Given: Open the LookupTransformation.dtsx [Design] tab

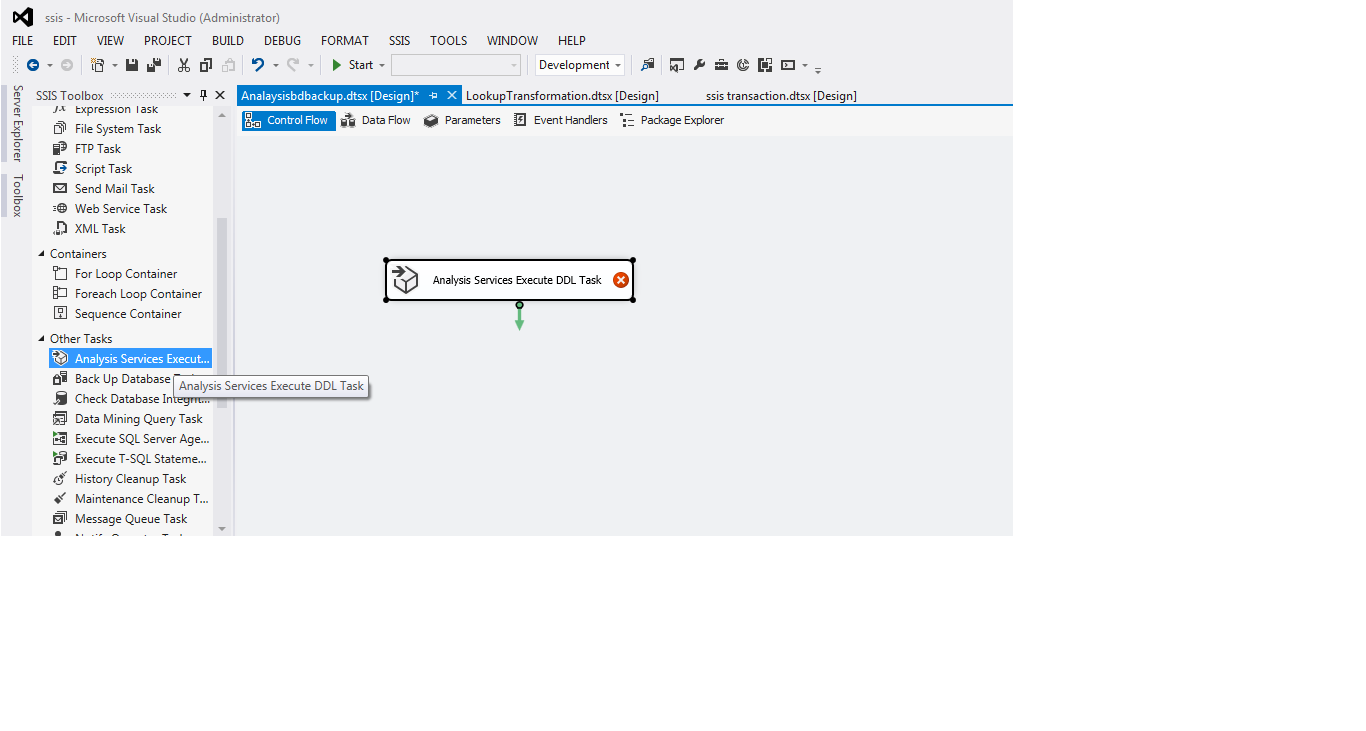Looking at the screenshot, I should [x=562, y=96].
